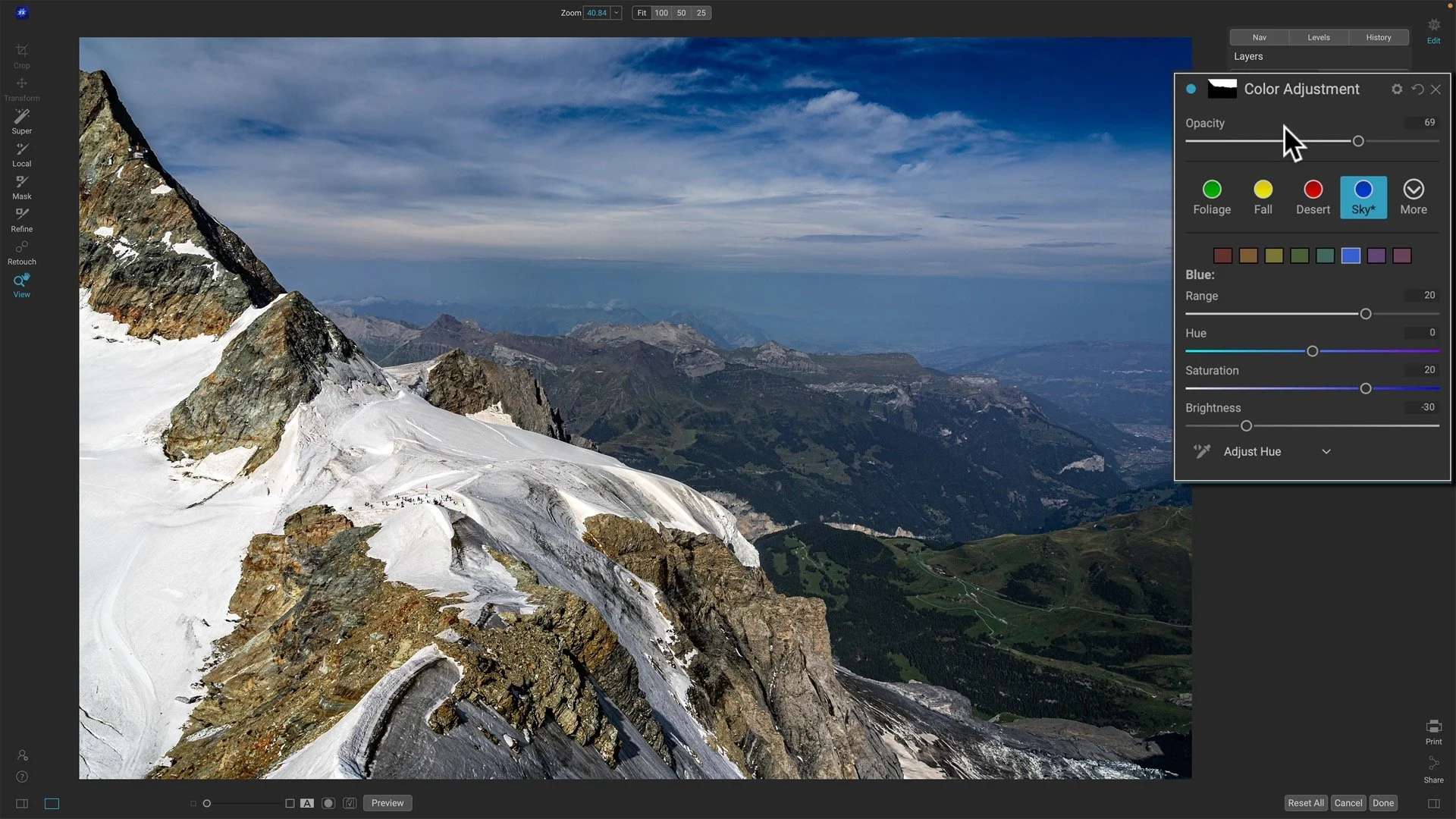Click the Done button
This screenshot has width=1456, height=819.
(1382, 802)
